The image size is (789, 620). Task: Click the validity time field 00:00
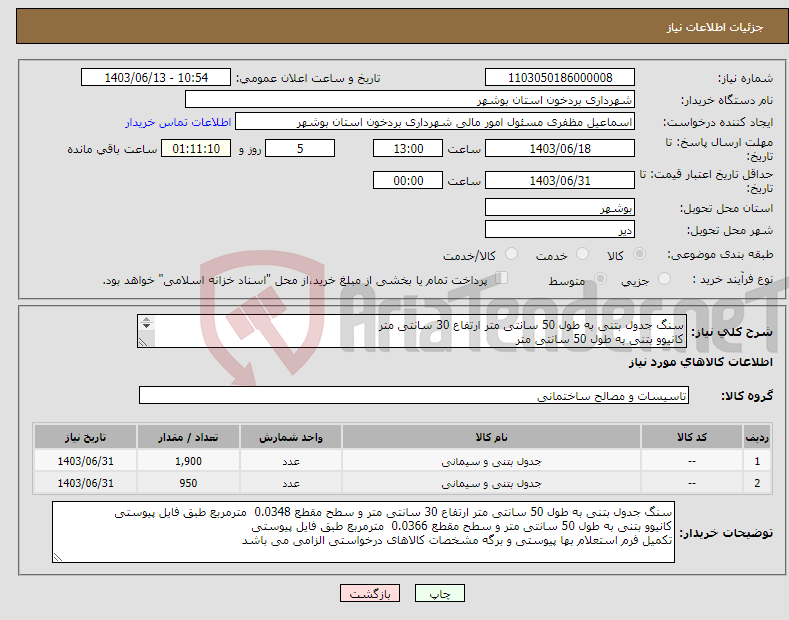coord(408,180)
